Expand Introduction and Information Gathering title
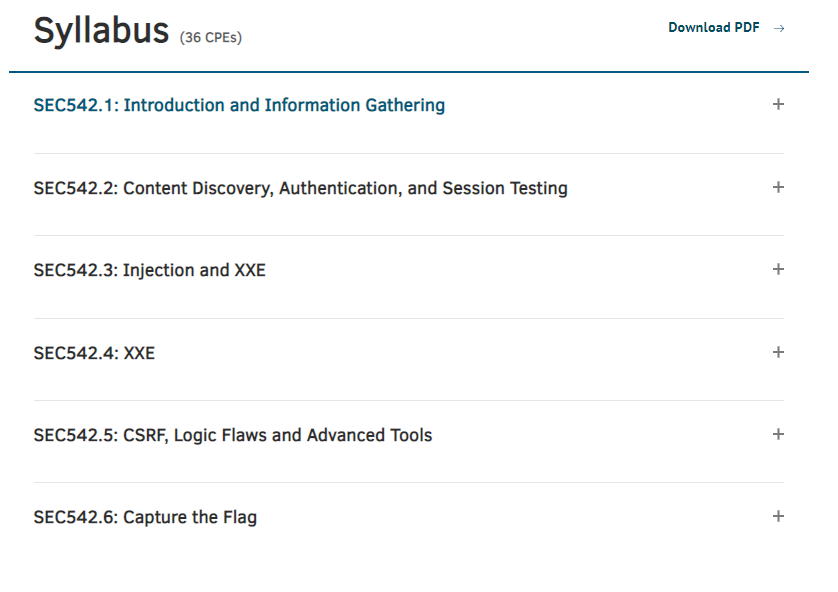Screen dimensions: 838x592 pyautogui.click(x=239, y=105)
